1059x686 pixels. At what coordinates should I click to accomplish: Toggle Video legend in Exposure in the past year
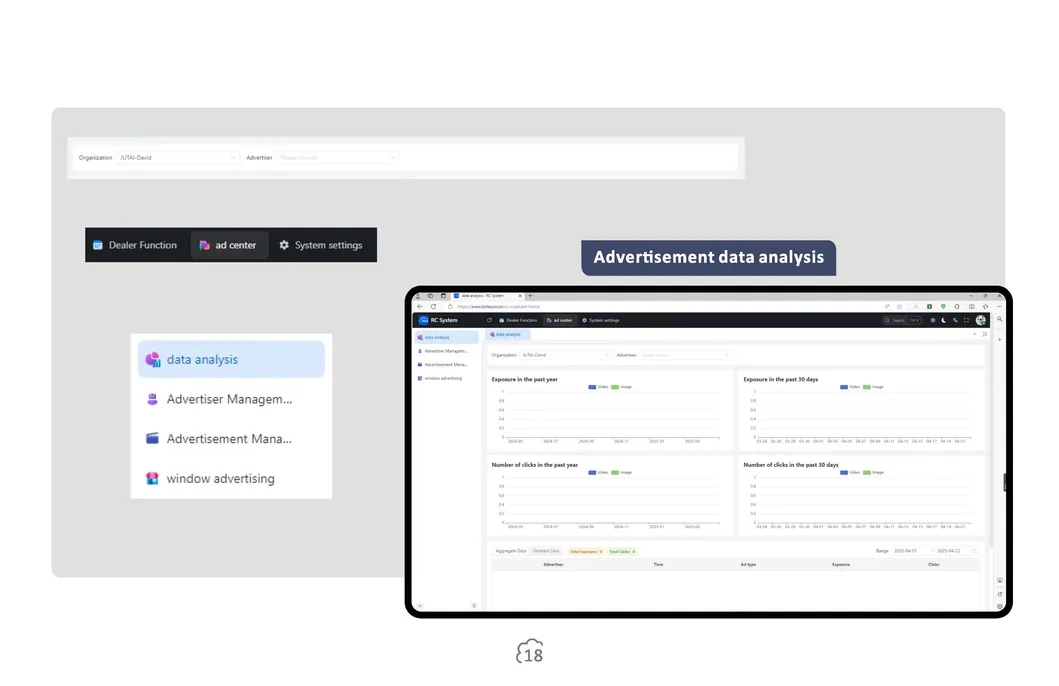[x=593, y=386]
